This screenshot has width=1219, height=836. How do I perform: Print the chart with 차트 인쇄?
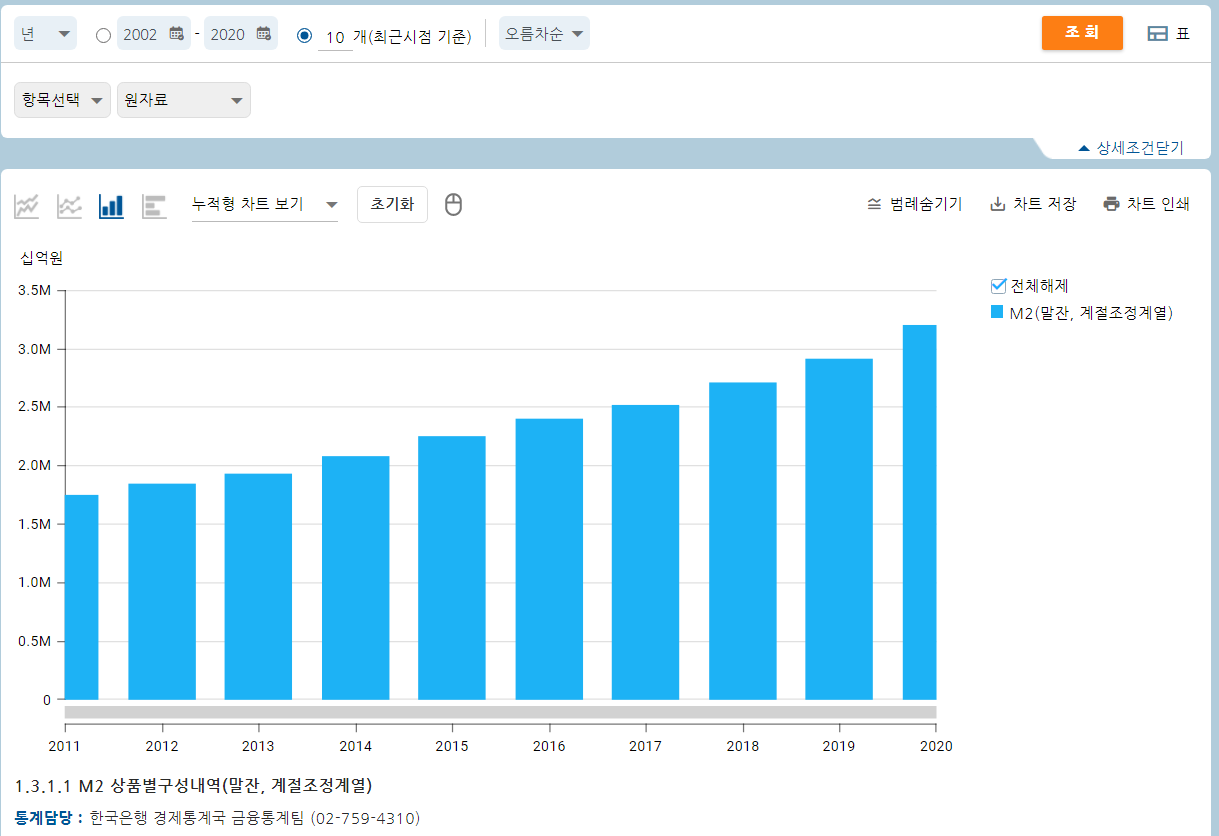1146,204
